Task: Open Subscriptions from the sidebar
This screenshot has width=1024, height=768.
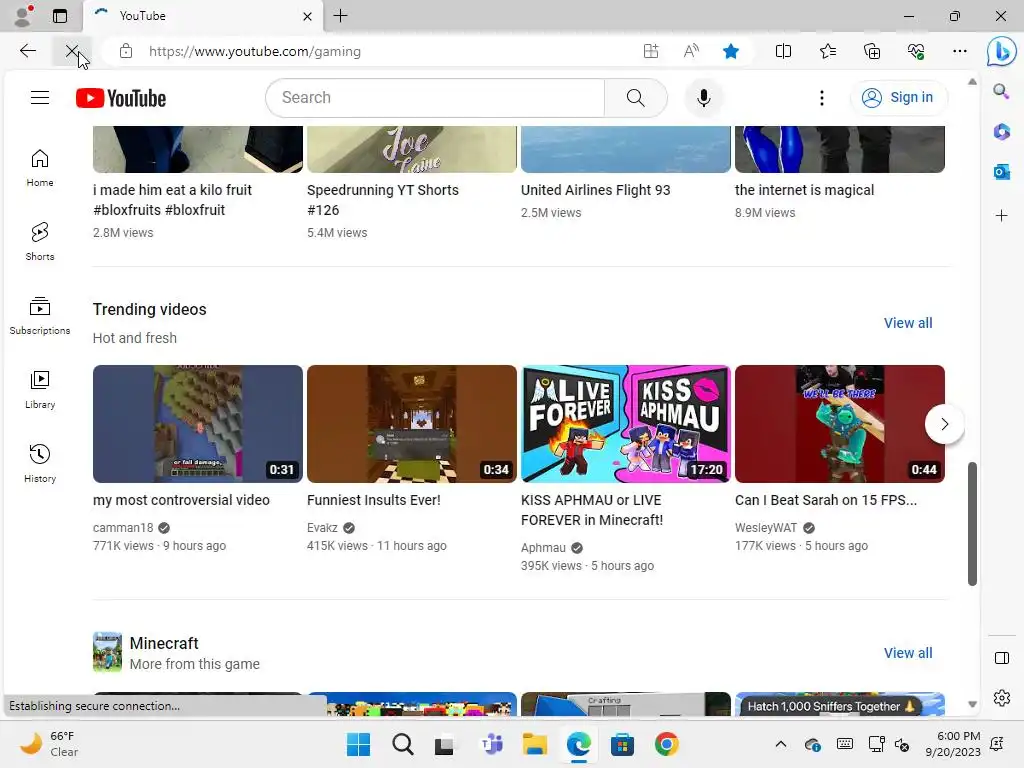Action: point(40,316)
